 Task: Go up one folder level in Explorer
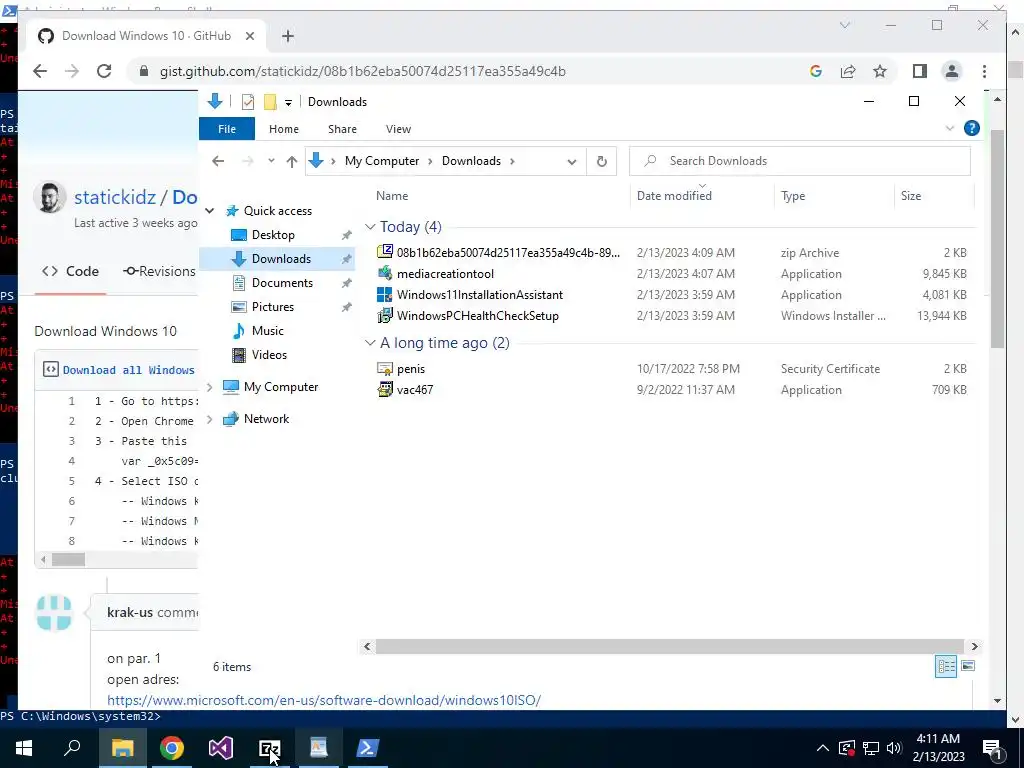click(x=291, y=161)
